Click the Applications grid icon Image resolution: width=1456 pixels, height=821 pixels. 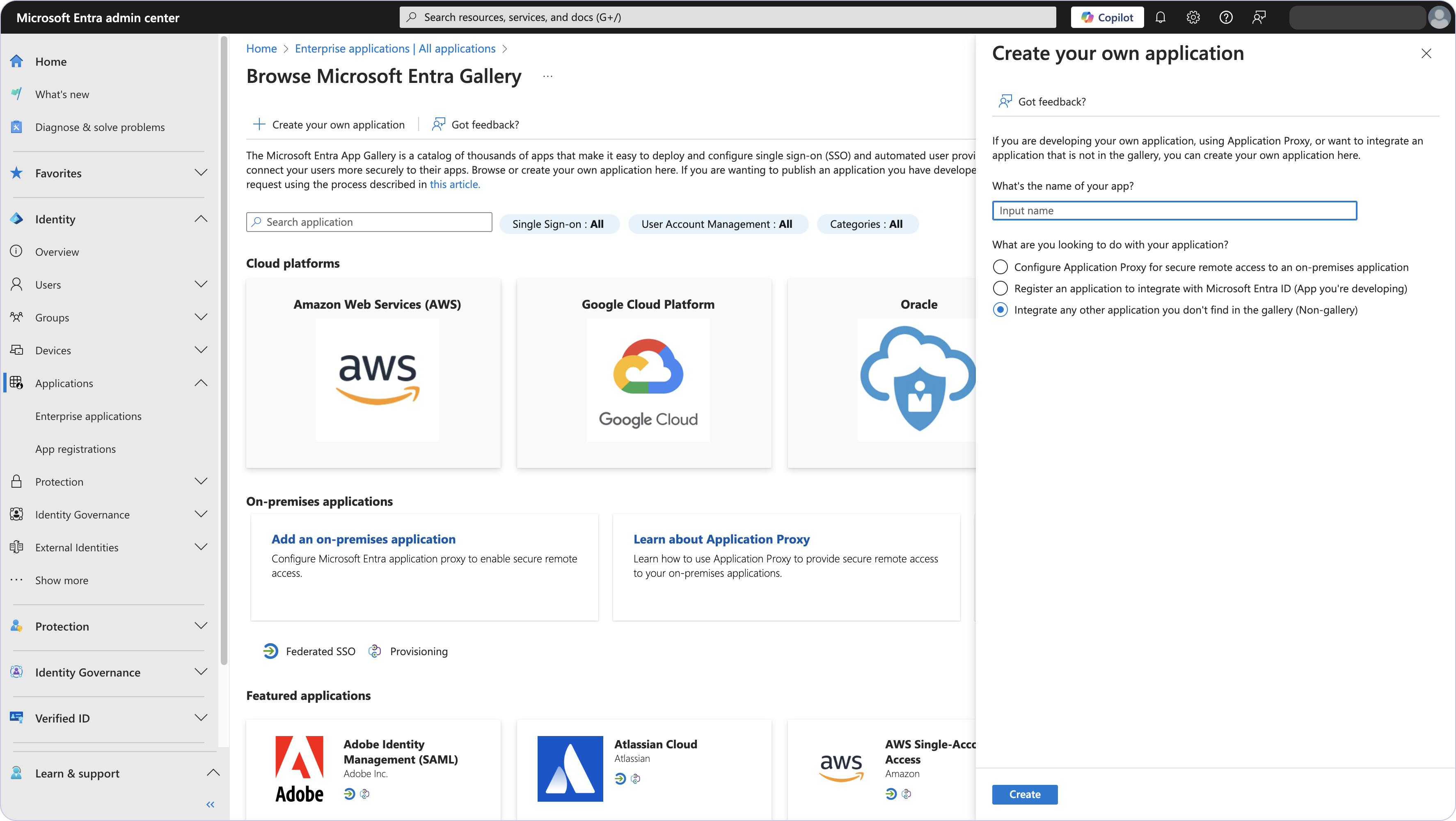point(16,383)
